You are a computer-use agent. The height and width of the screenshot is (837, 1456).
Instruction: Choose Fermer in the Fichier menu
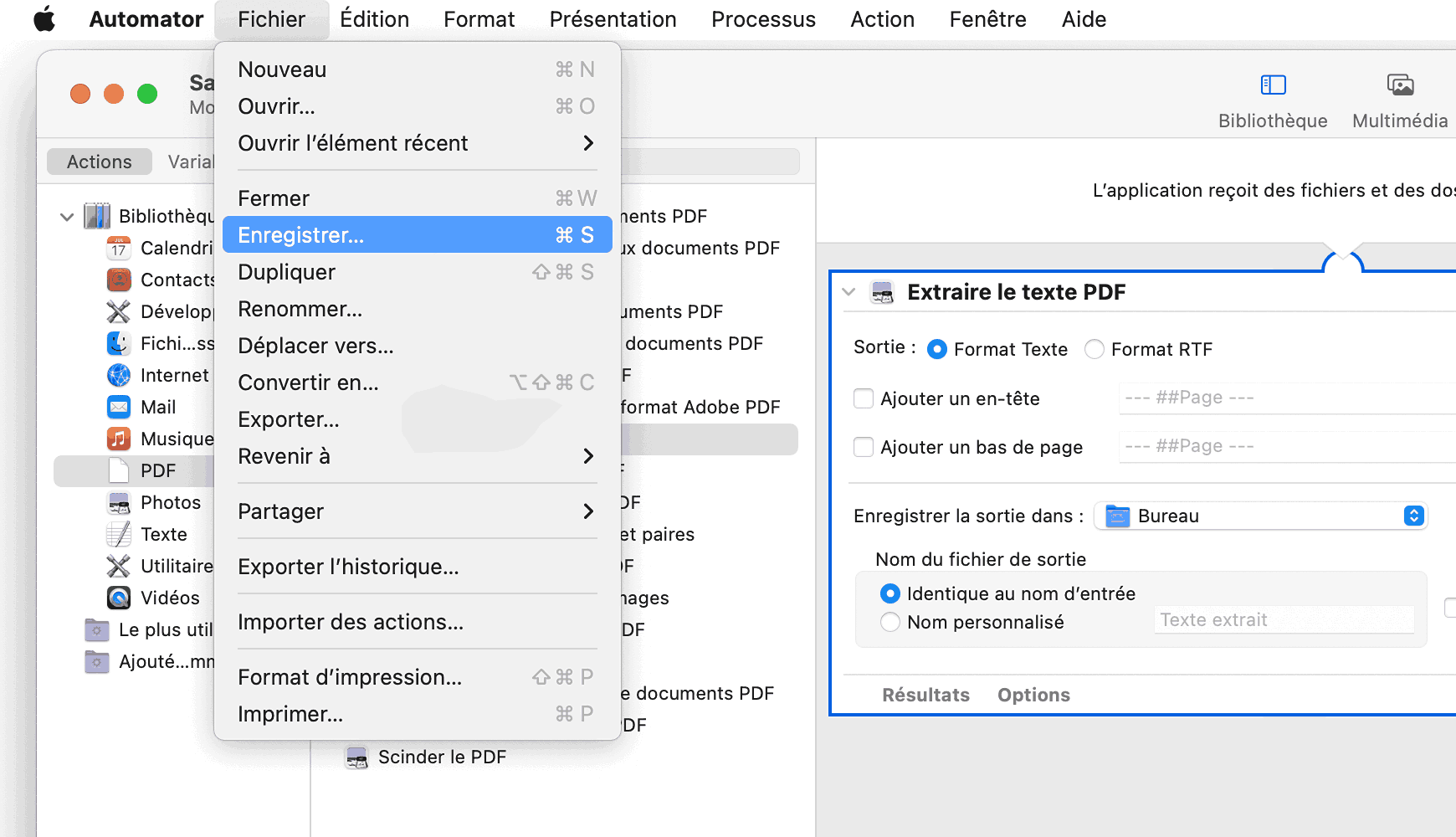pos(417,198)
